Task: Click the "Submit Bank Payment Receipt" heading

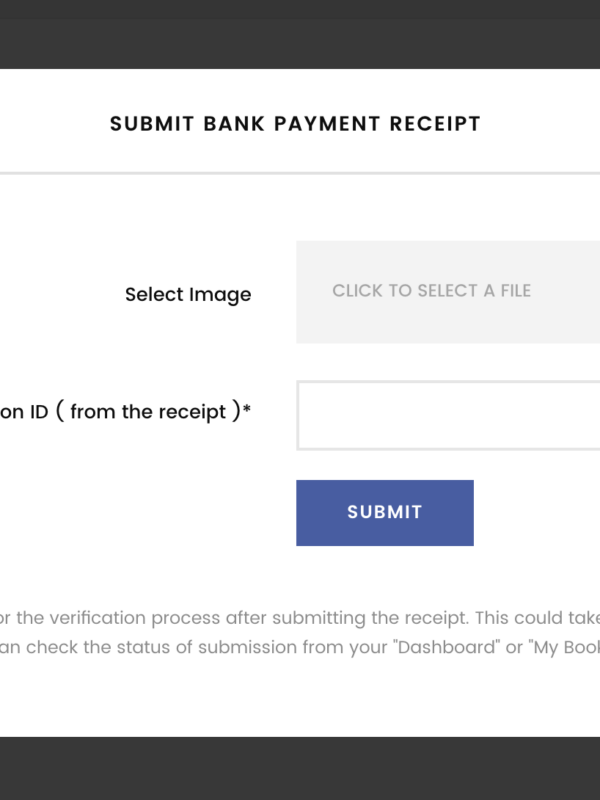Action: click(x=295, y=124)
